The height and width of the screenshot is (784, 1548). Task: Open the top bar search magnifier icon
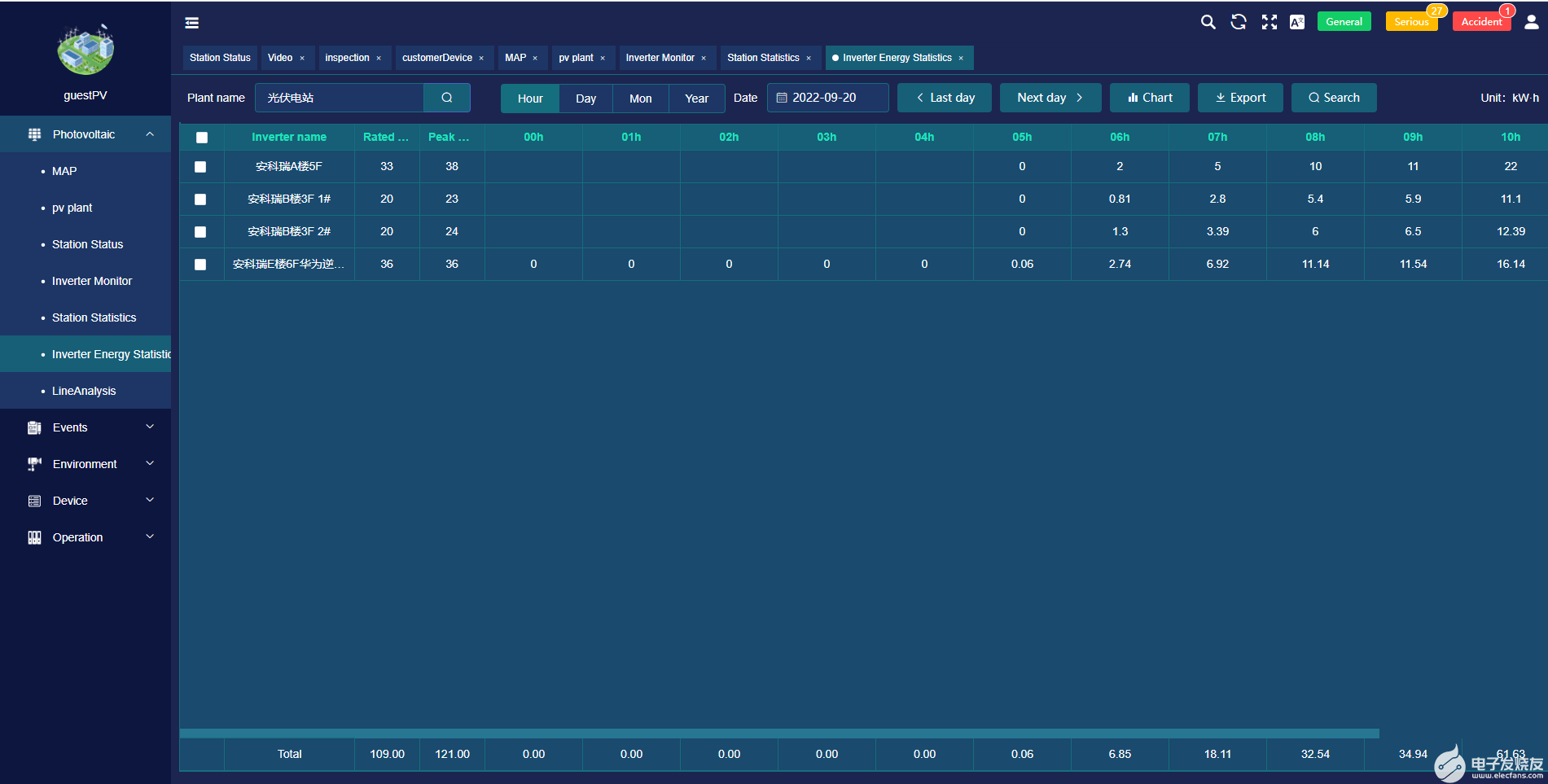(x=1208, y=22)
